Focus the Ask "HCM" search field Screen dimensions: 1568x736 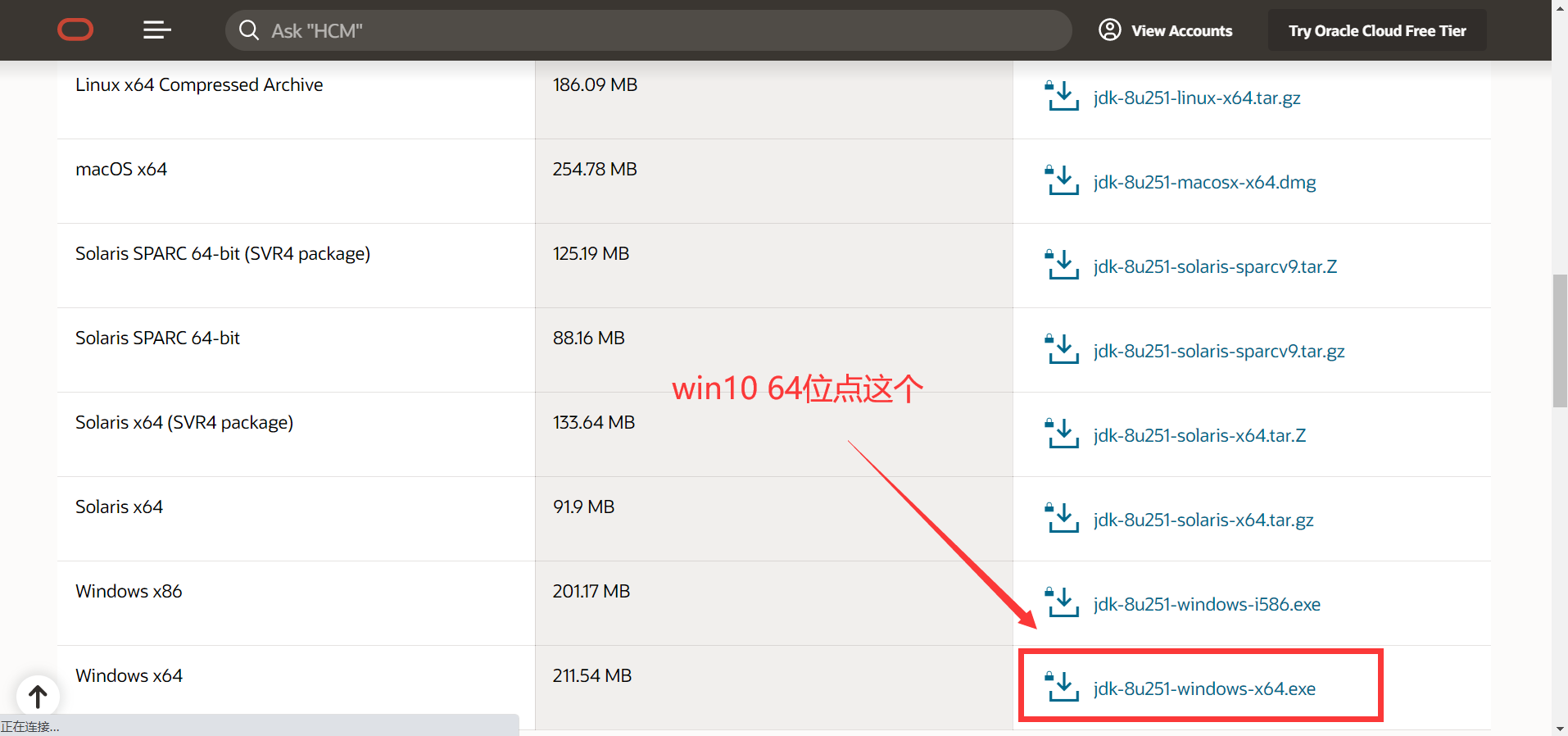[648, 30]
